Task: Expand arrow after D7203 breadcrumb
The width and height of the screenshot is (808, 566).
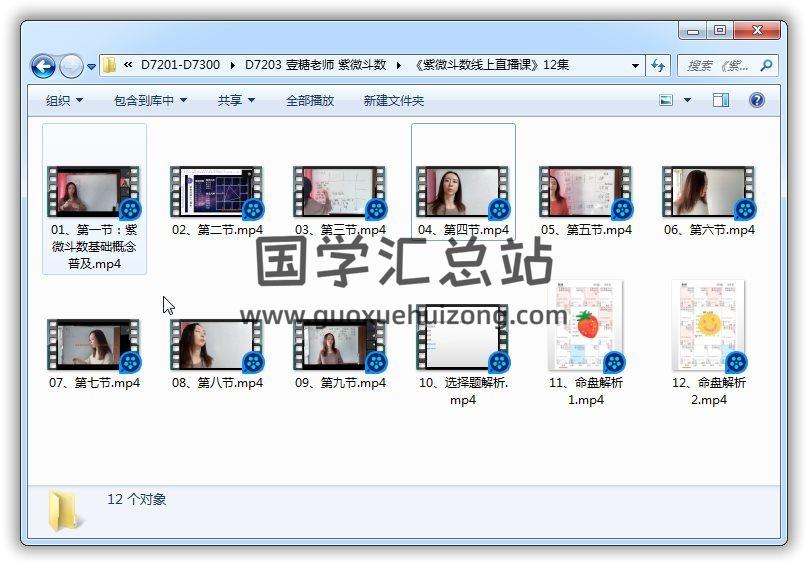Action: click(398, 65)
